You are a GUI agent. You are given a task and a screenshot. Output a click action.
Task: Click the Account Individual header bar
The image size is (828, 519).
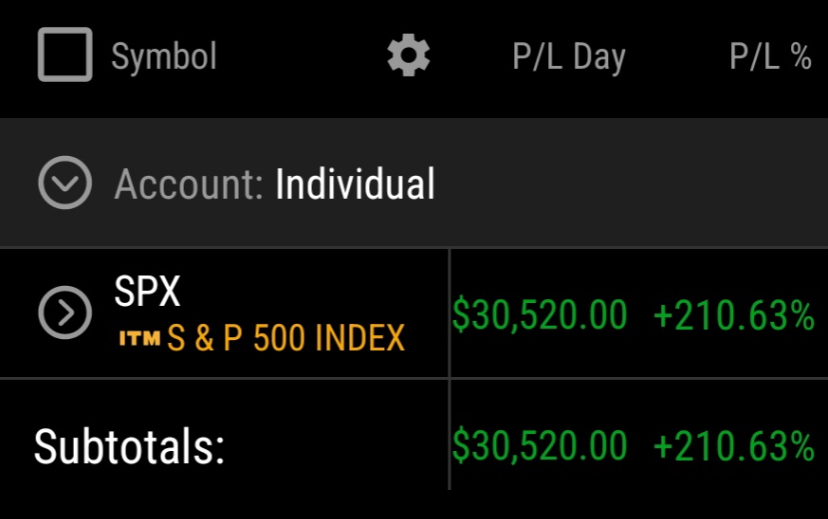414,183
